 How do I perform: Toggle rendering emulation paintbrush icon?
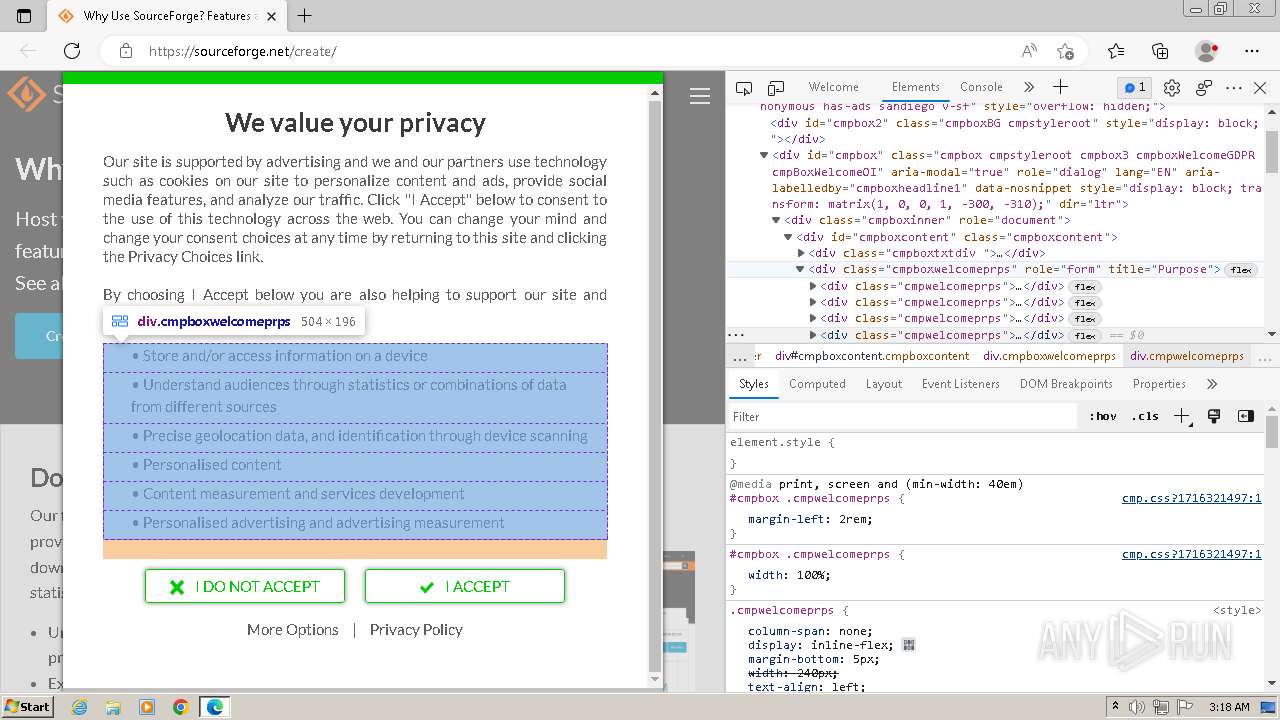[x=1214, y=416]
